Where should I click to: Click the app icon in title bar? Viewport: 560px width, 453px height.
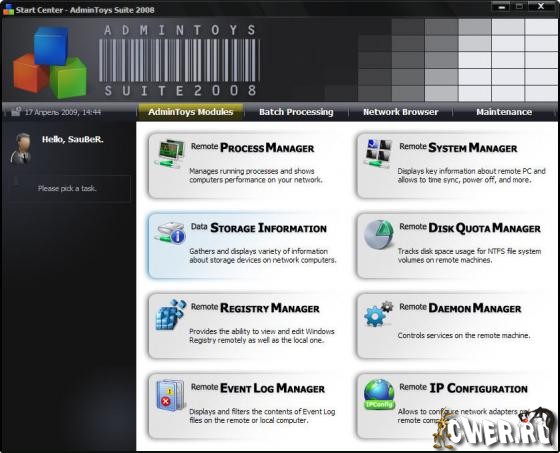[x=8, y=9]
